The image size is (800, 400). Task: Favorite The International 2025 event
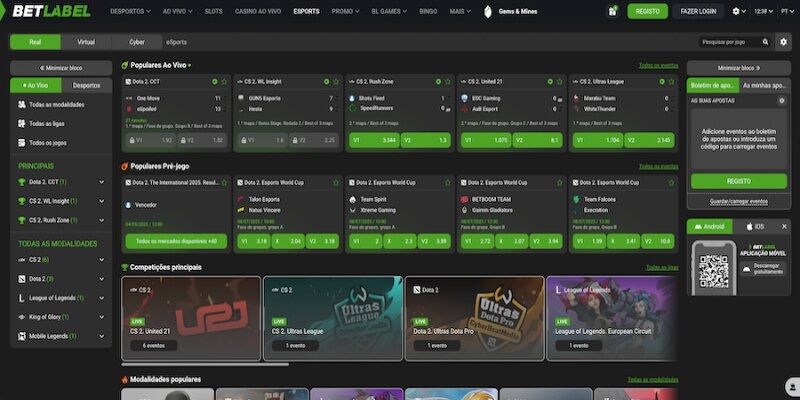click(224, 183)
